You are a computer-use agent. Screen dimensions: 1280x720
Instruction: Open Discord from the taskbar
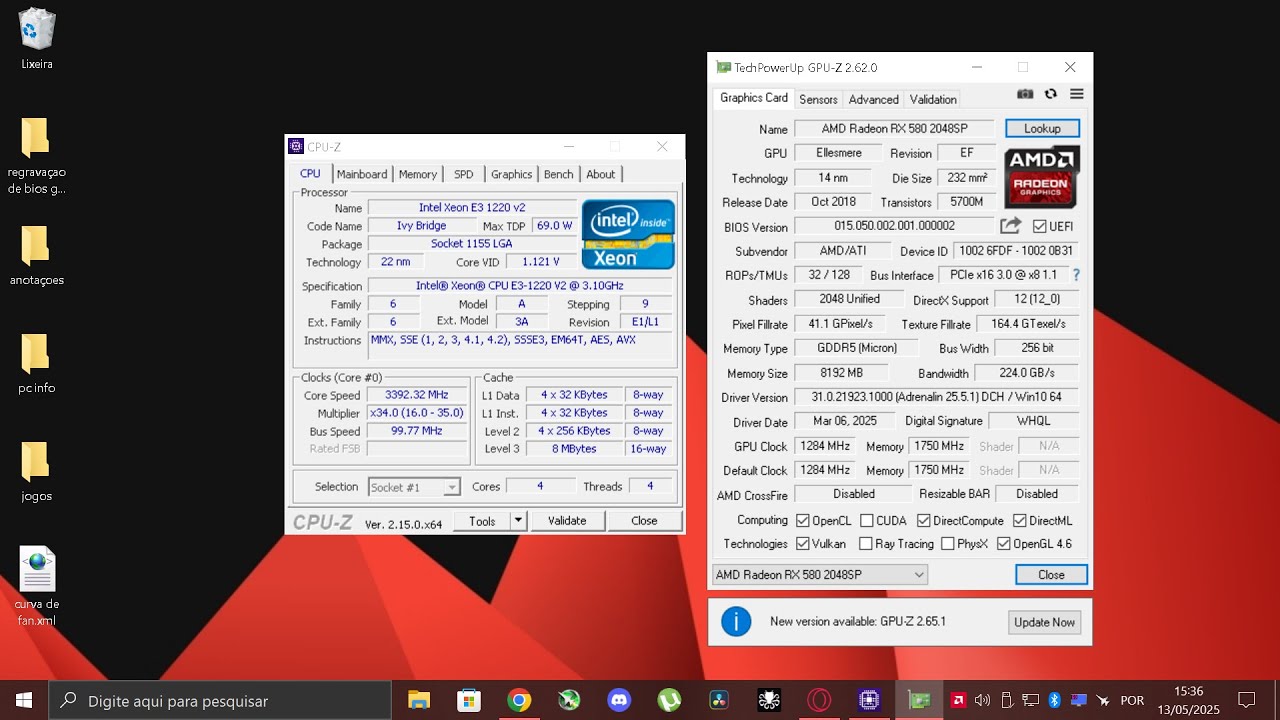(x=619, y=700)
